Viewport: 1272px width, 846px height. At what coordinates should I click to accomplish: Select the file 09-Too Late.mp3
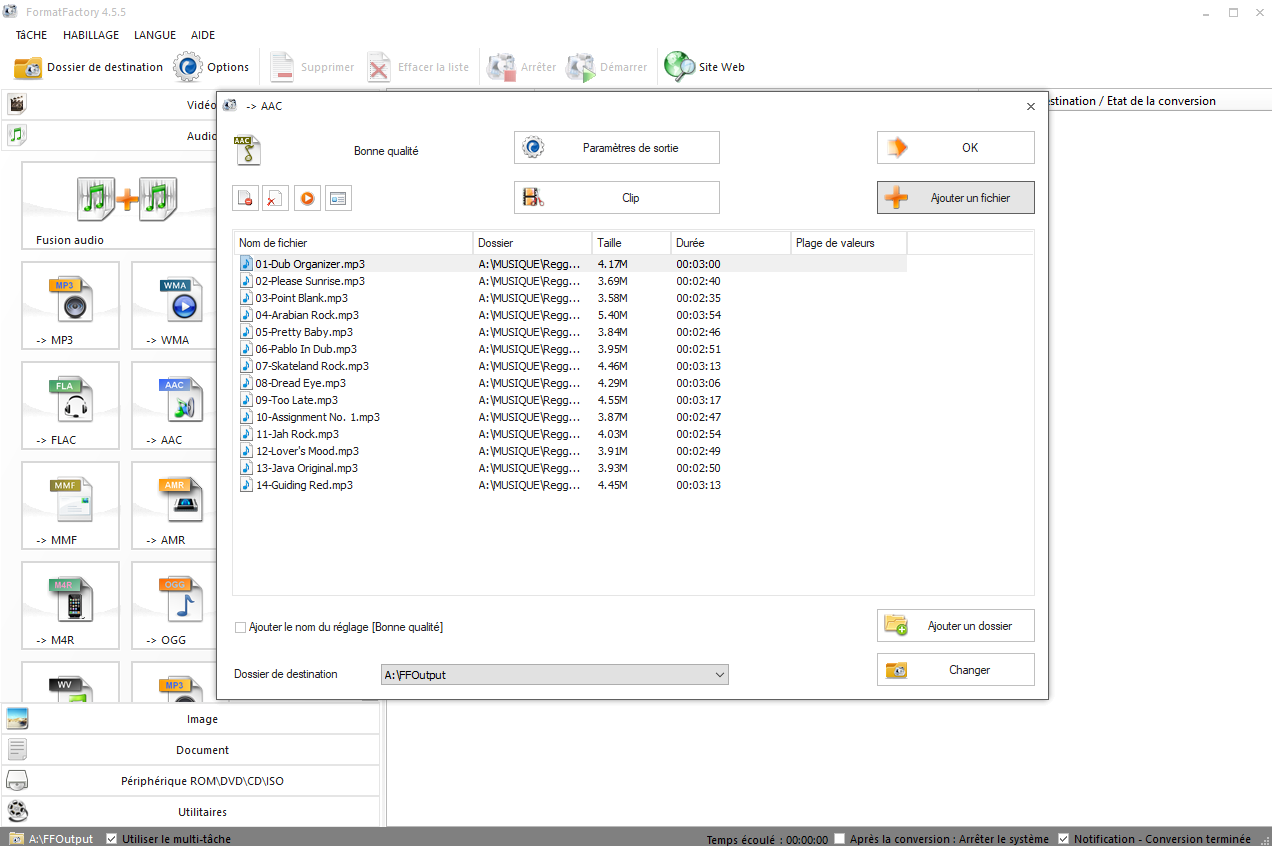point(571,400)
